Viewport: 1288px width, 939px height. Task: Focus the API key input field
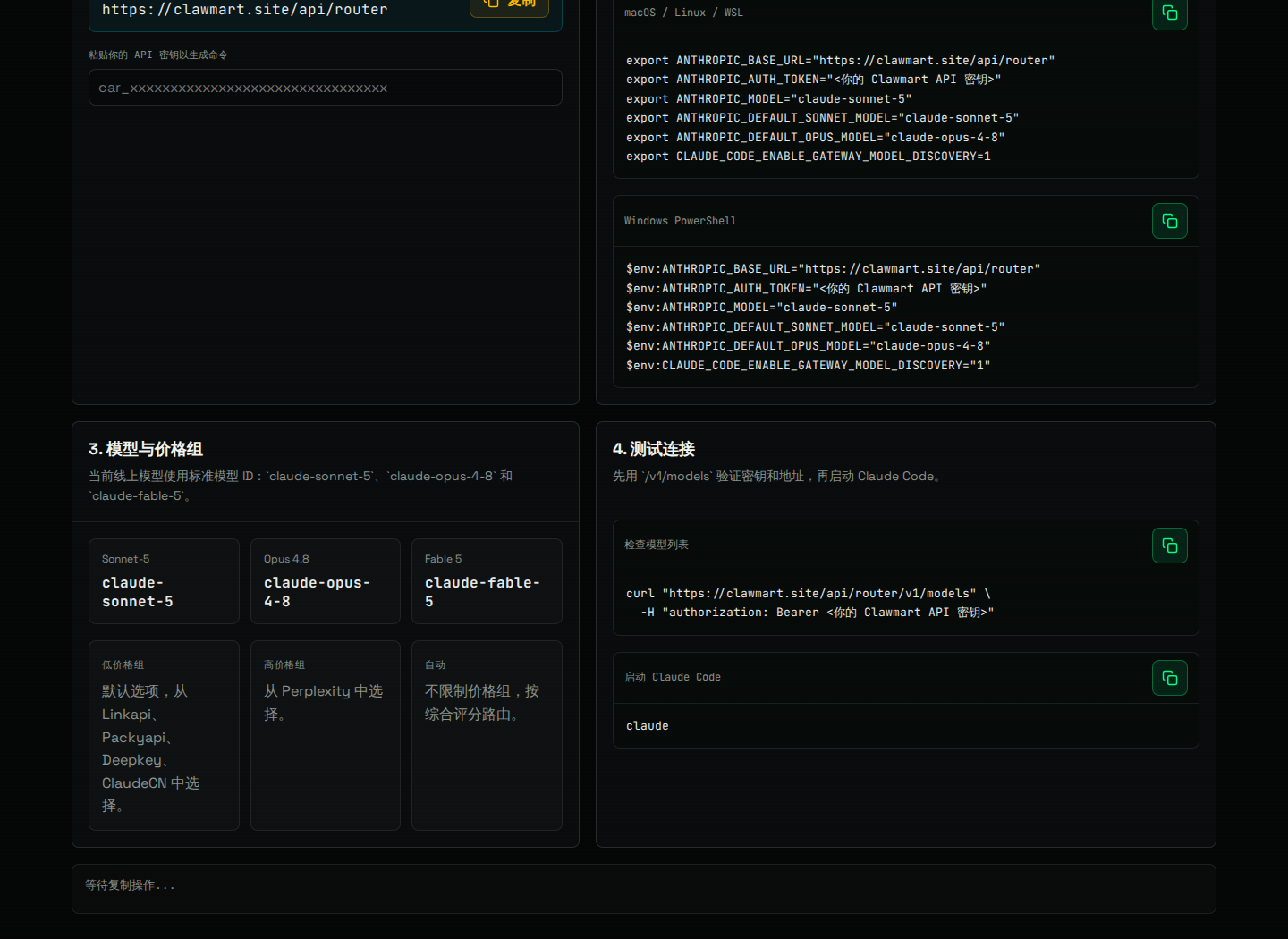click(x=326, y=88)
